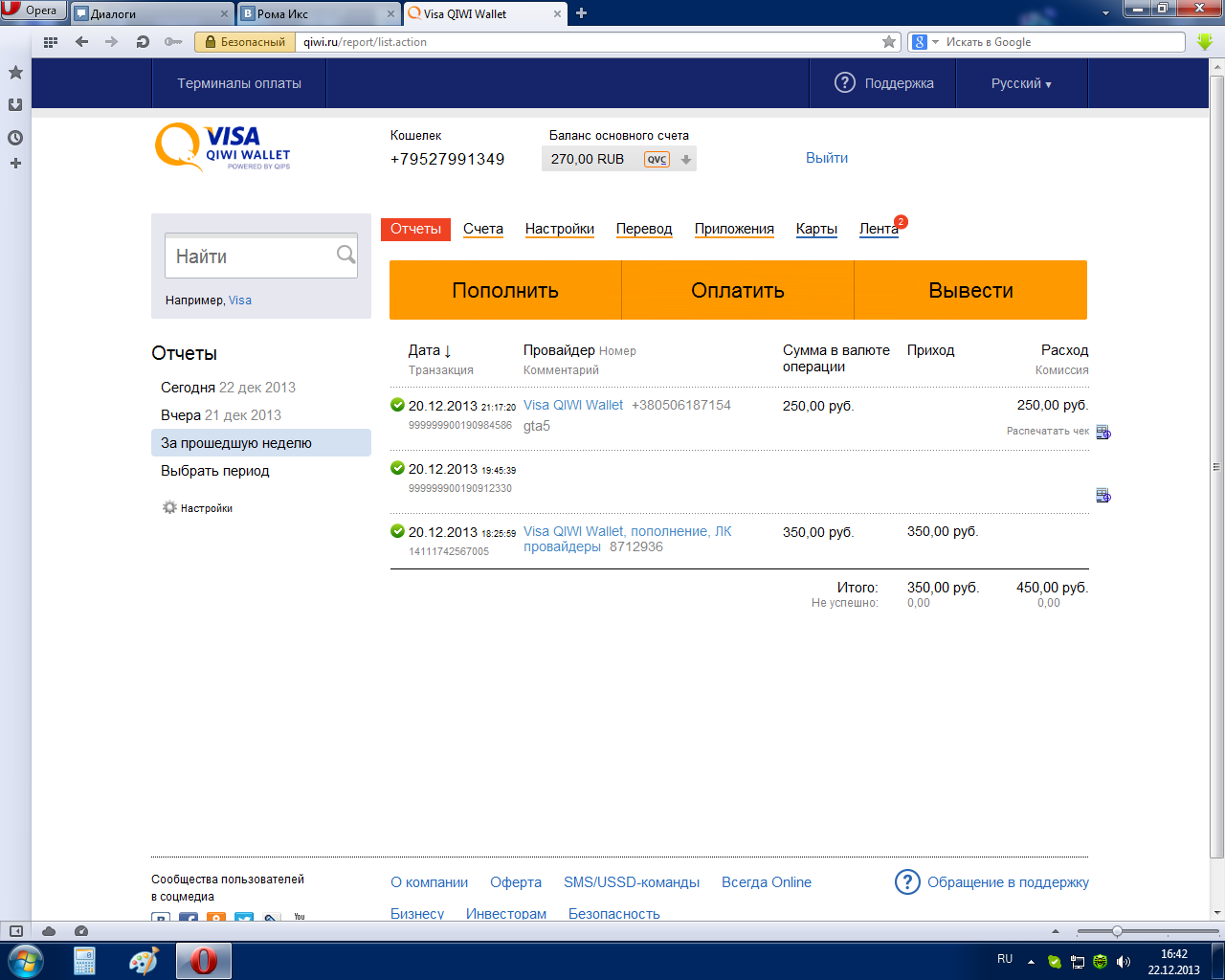Switch to the Диалоги browser tab
The image size is (1225, 980).
tap(152, 13)
